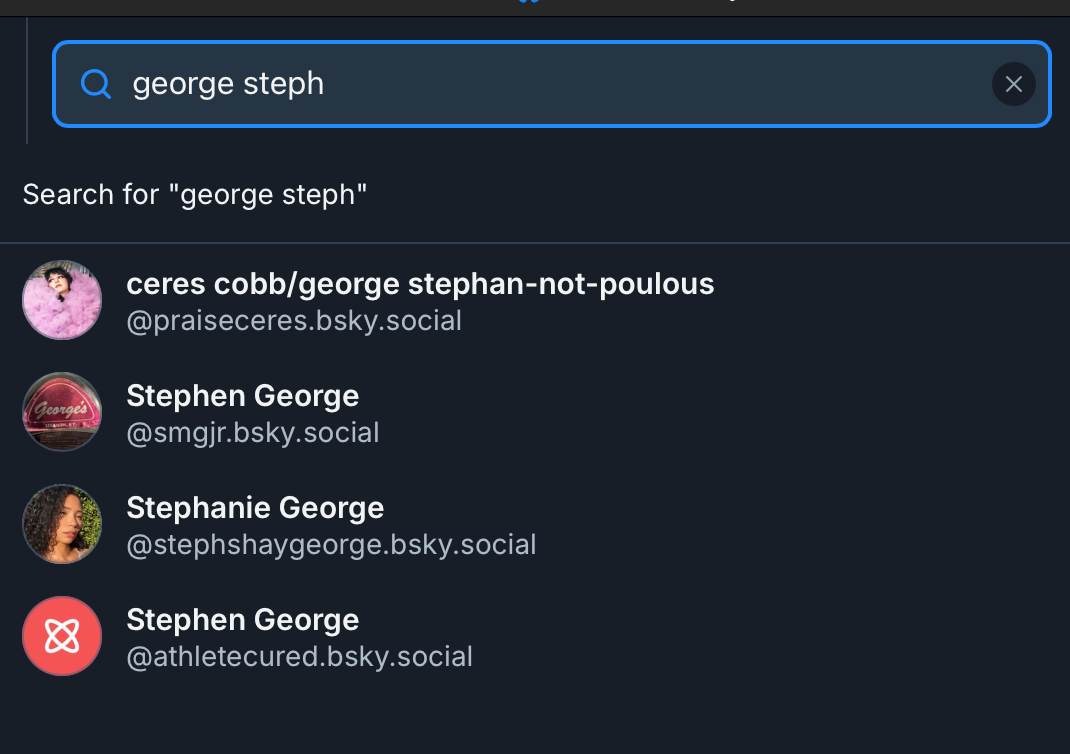Click the George's sign avatar thumbnail
This screenshot has height=754, width=1070.
click(62, 411)
